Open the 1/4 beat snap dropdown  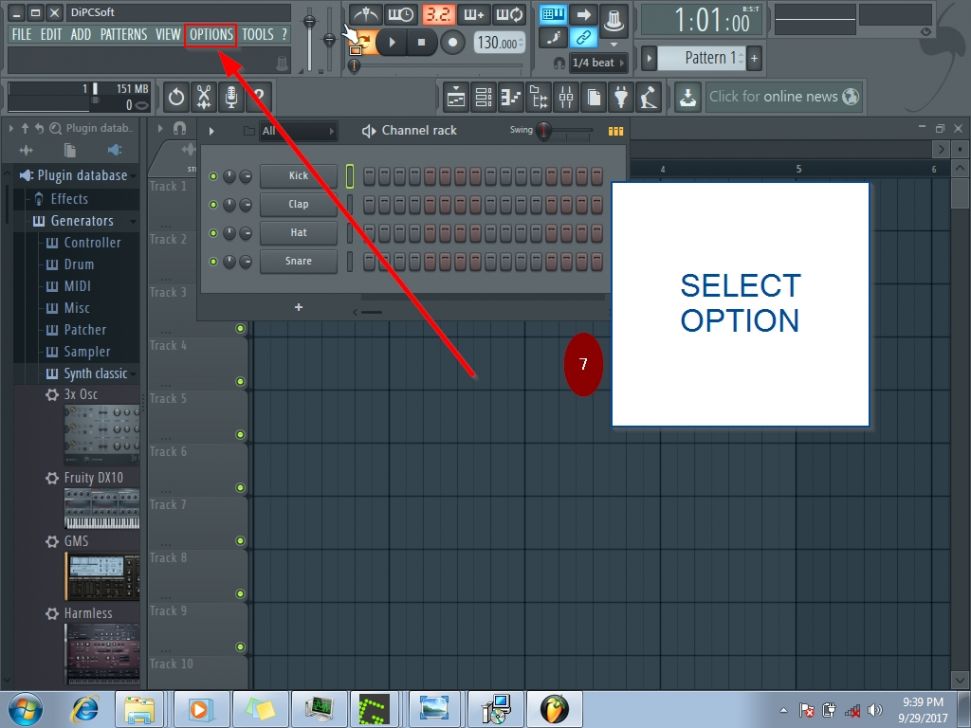(x=598, y=63)
